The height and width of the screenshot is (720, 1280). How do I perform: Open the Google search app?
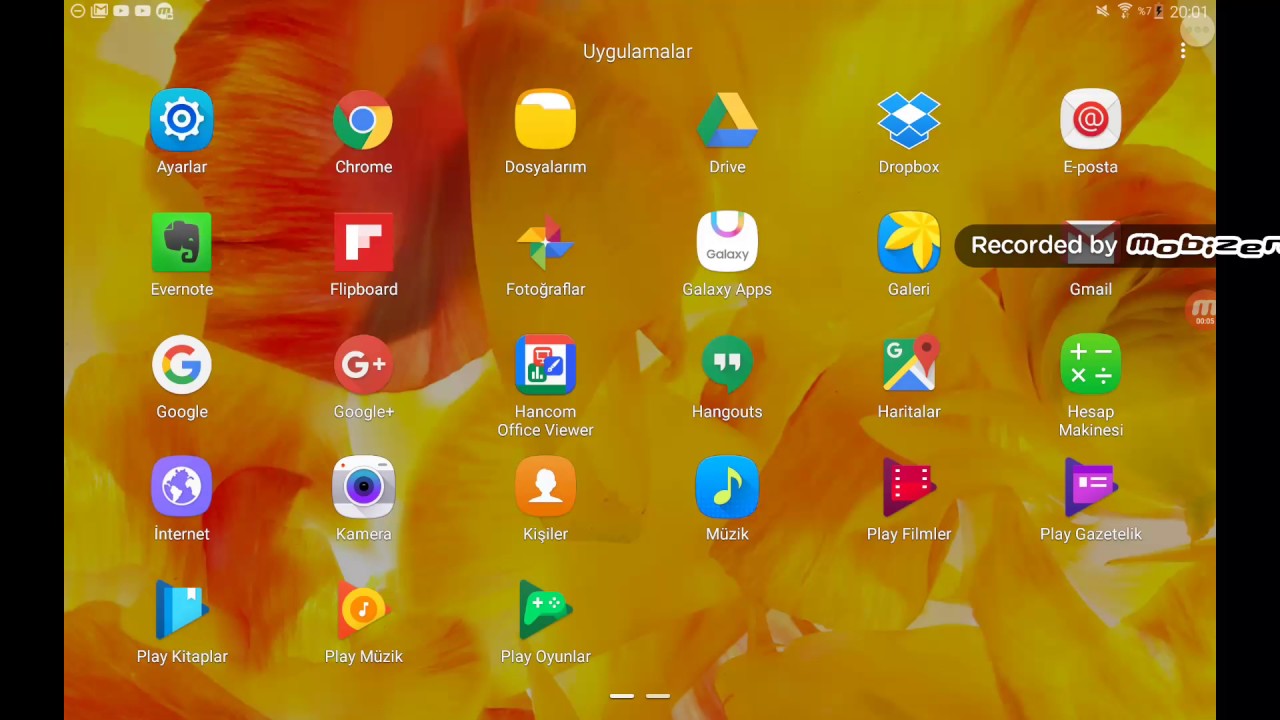coord(181,365)
